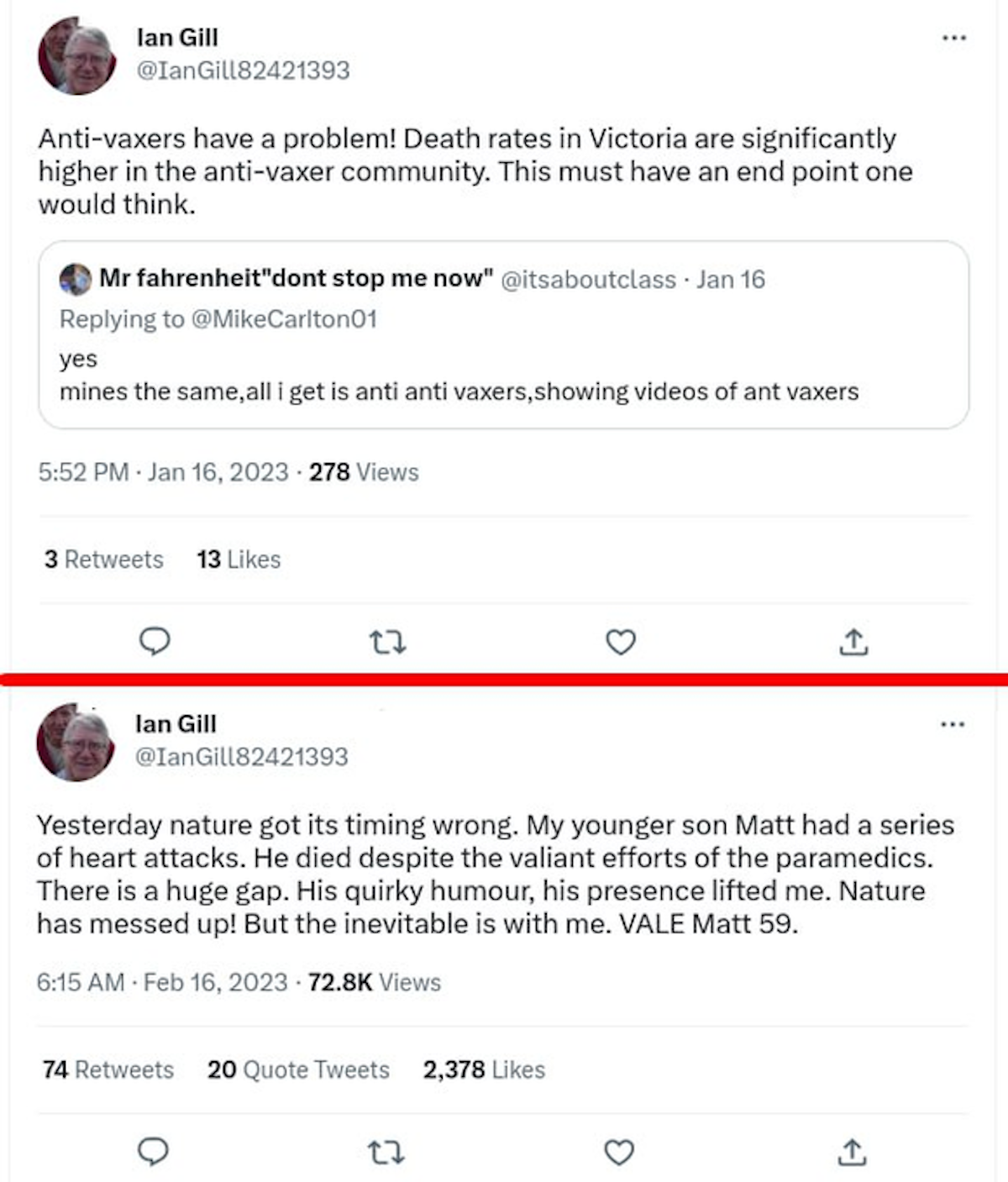
Task: Open more options on first tweet
Action: point(954,38)
